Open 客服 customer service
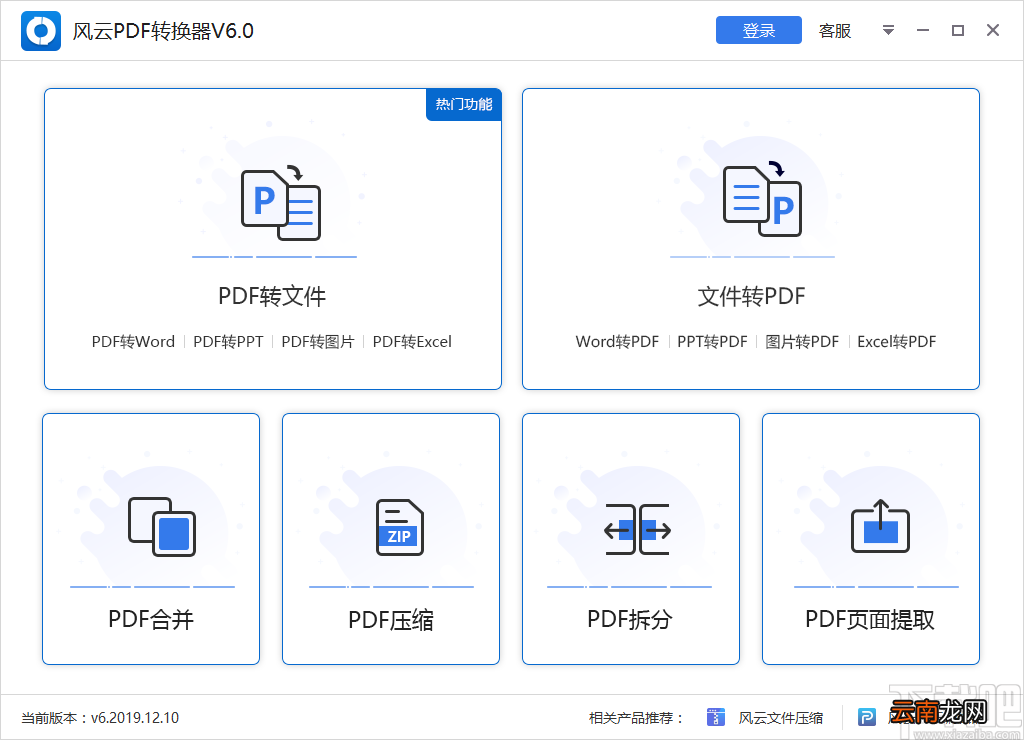Image resolution: width=1024 pixels, height=740 pixels. (x=835, y=31)
